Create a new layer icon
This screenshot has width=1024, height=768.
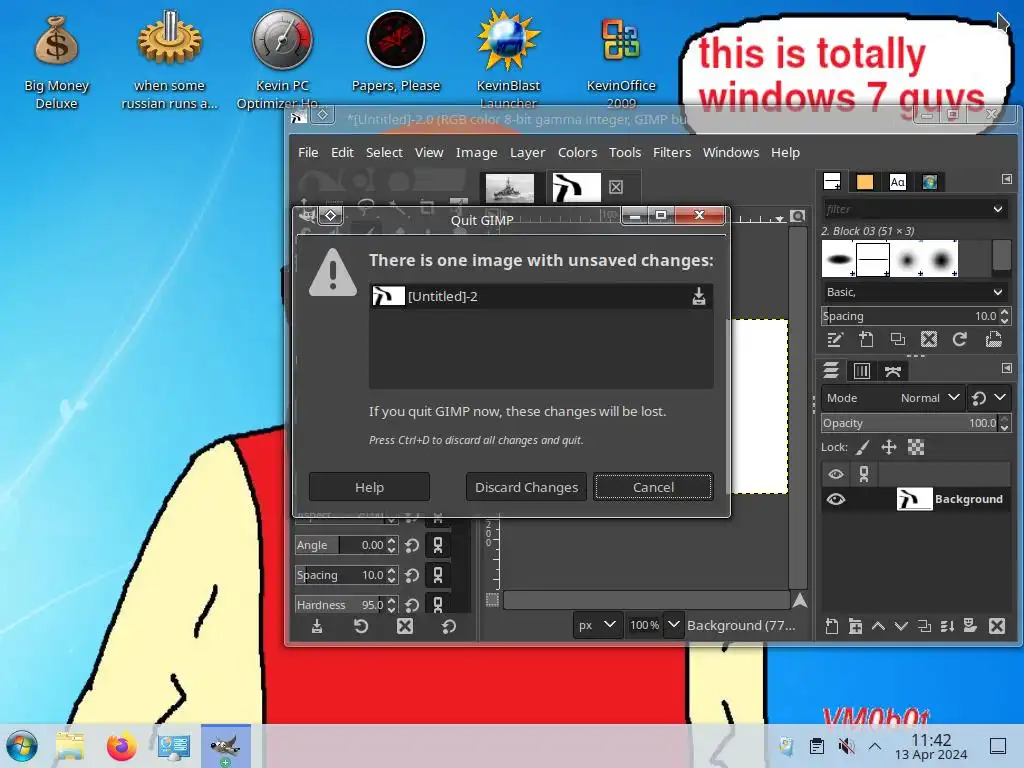point(831,626)
